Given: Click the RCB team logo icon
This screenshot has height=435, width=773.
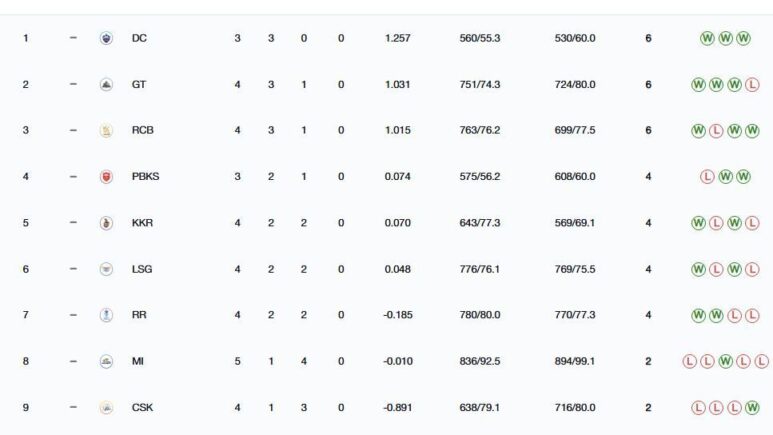Looking at the screenshot, I should coord(106,131).
